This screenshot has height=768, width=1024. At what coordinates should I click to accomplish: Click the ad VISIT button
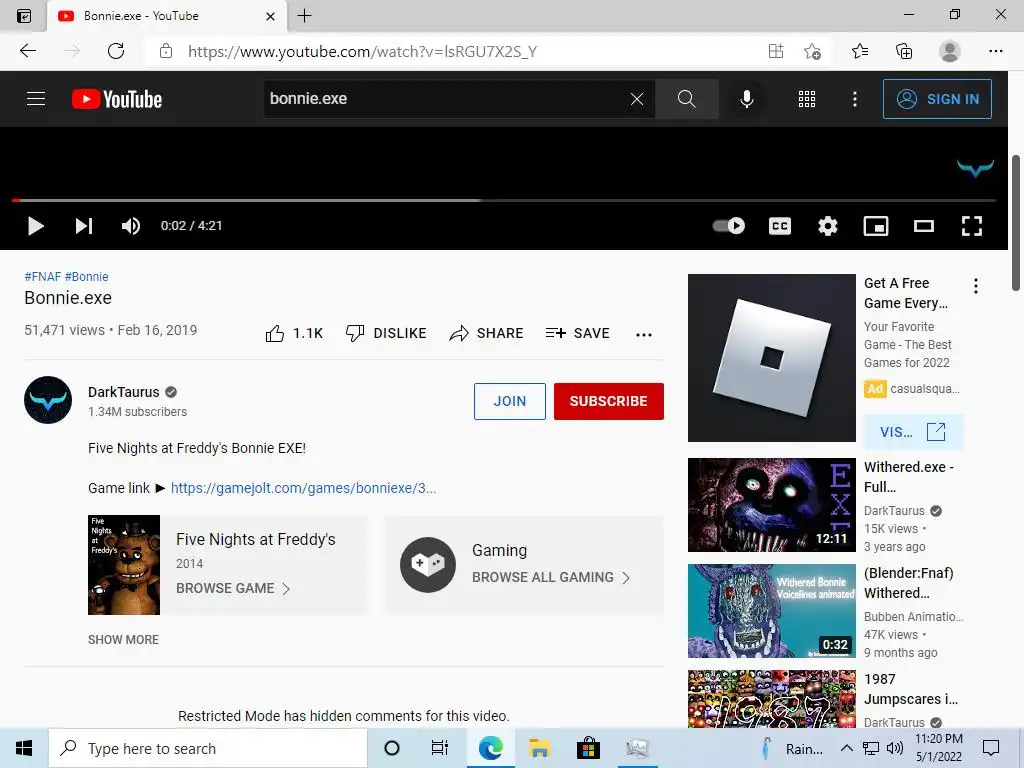[x=913, y=432]
